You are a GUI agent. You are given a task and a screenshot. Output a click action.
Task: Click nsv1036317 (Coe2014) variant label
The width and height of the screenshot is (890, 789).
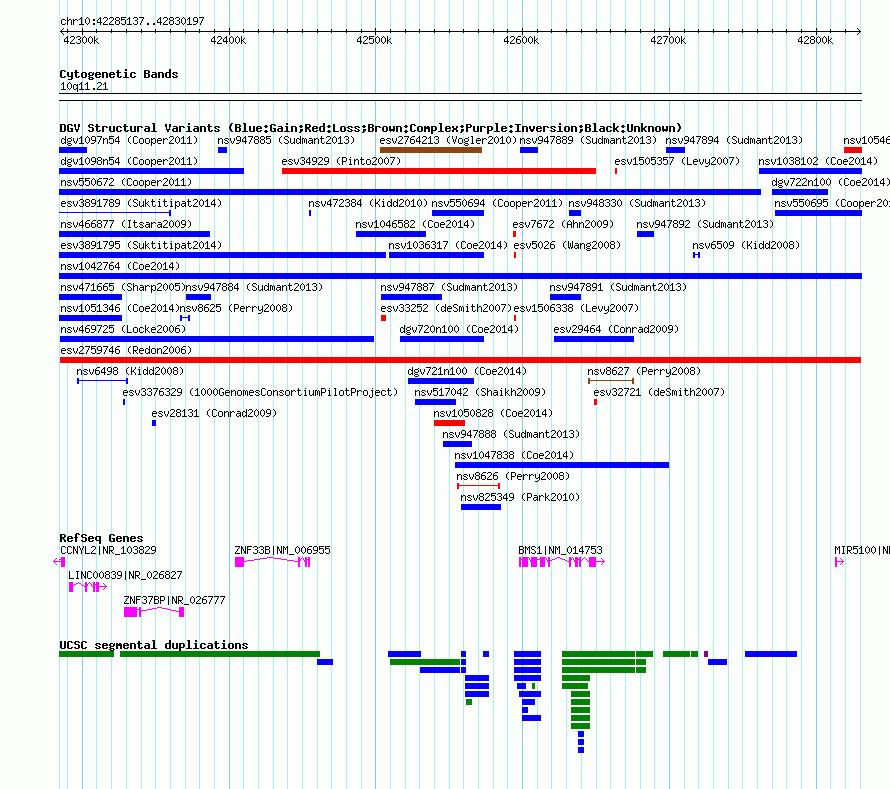(x=448, y=245)
